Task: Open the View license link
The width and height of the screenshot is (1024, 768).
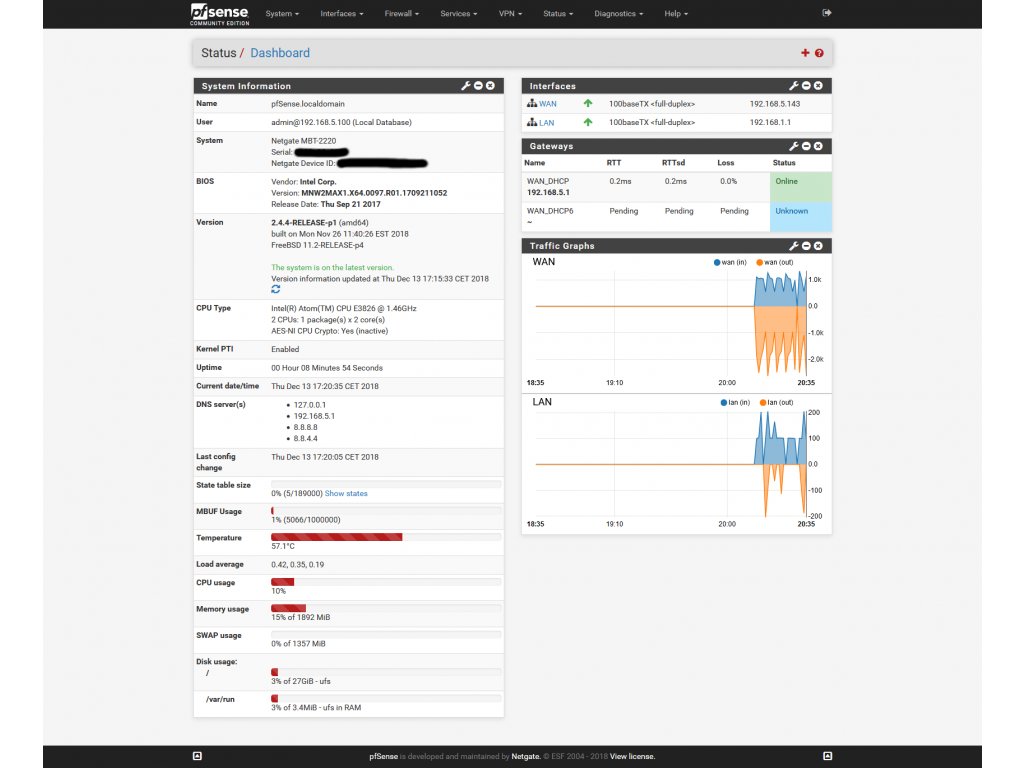Action: click(x=632, y=756)
